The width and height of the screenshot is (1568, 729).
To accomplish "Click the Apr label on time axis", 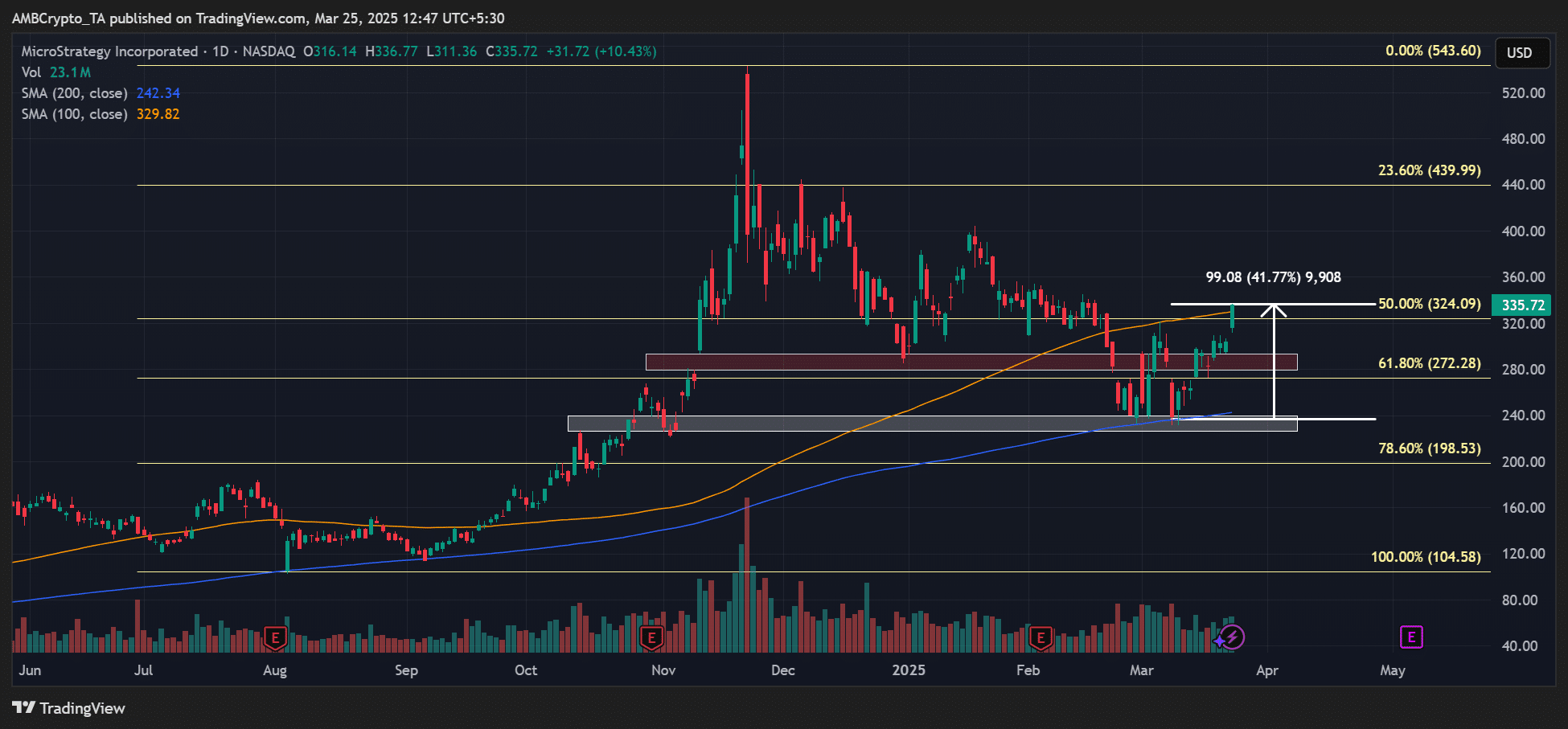I will (1267, 670).
